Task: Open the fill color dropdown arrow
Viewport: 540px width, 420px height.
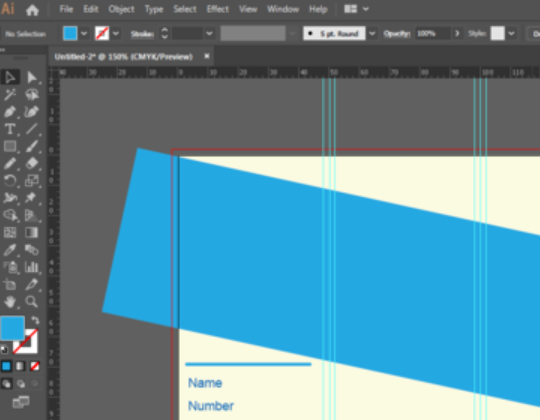Action: tap(84, 34)
